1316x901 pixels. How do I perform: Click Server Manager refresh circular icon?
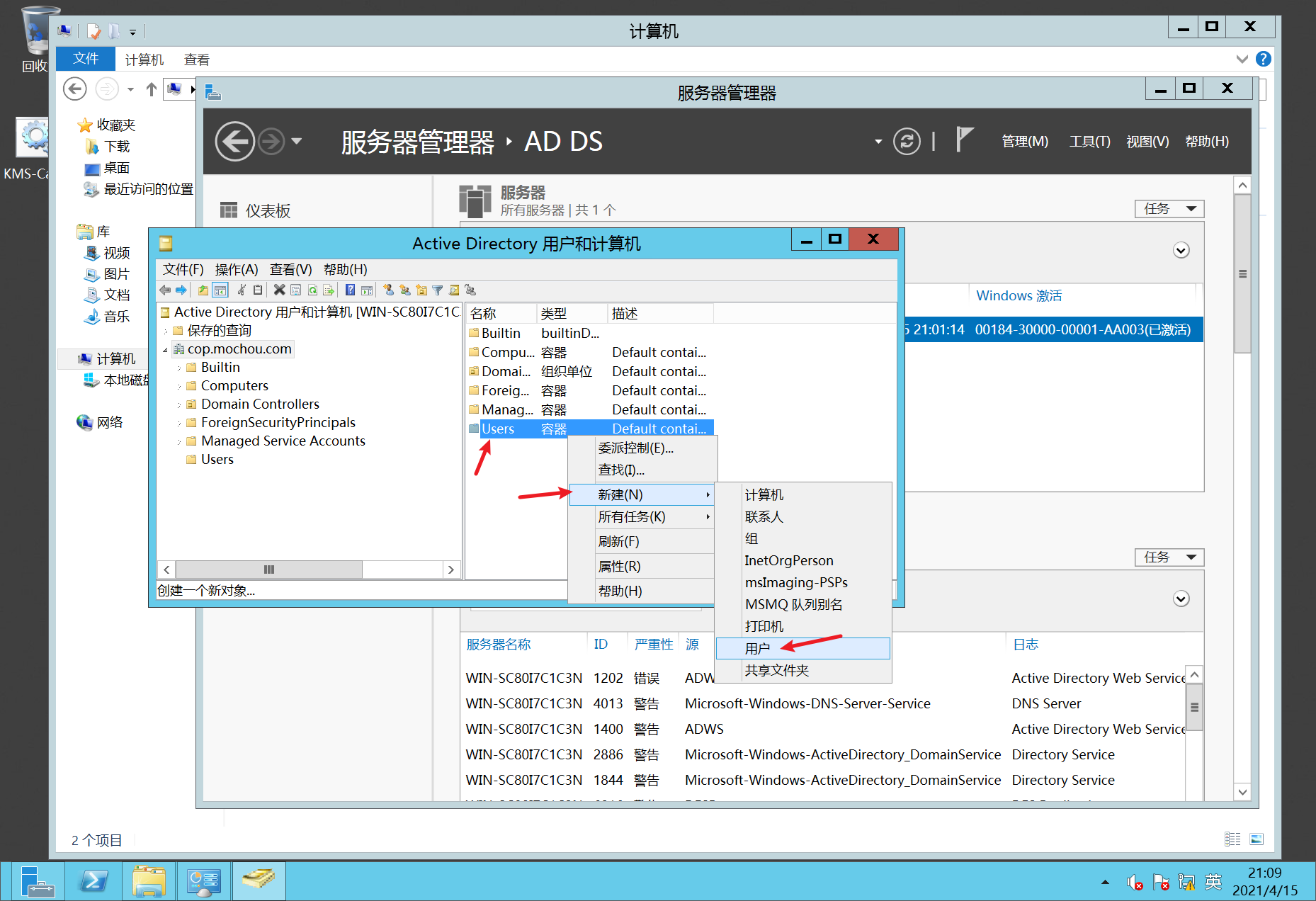[907, 141]
